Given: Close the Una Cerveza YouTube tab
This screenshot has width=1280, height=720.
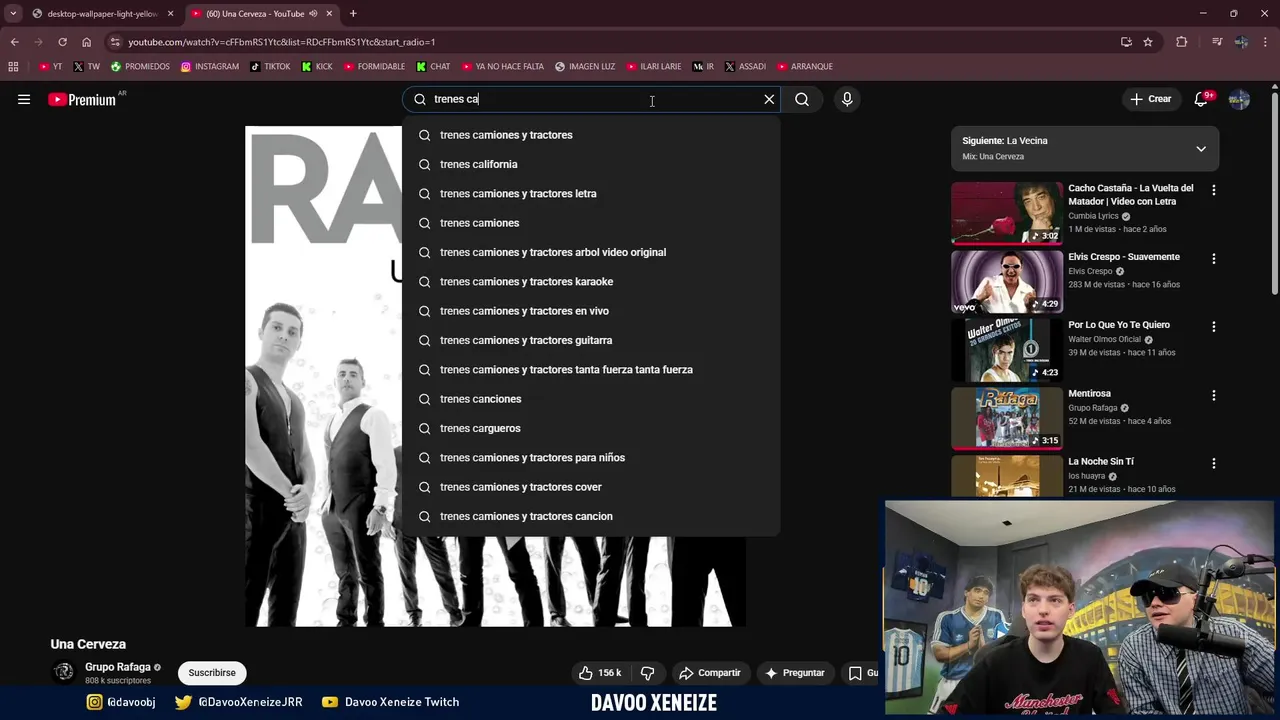Looking at the screenshot, I should coord(329,14).
